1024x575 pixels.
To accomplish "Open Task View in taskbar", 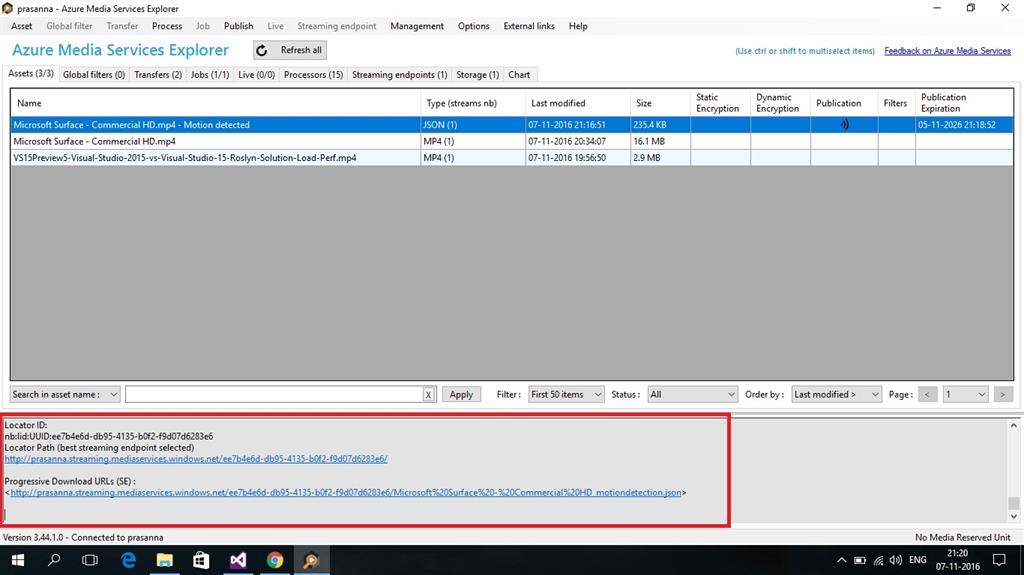I will click(90, 560).
